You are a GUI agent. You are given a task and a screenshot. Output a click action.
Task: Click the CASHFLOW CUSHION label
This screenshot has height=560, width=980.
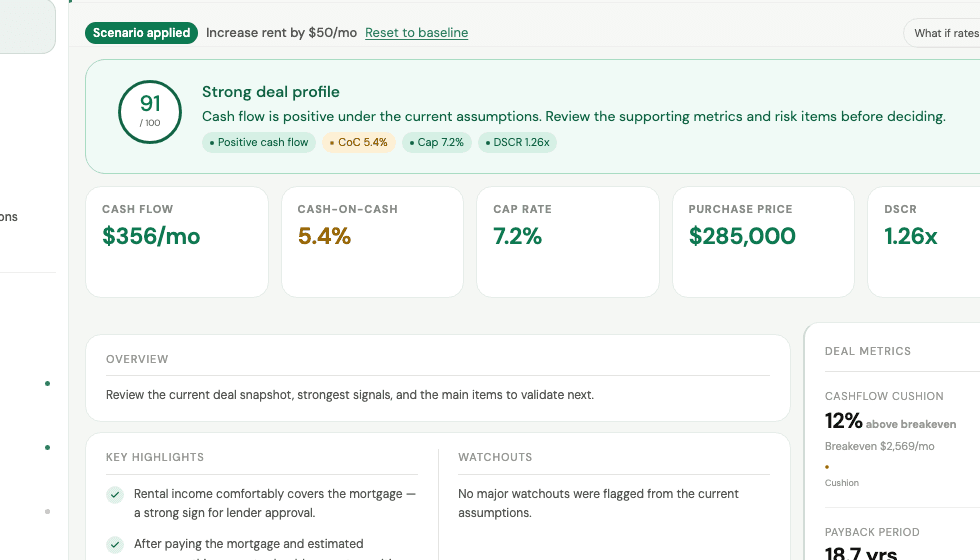(884, 396)
